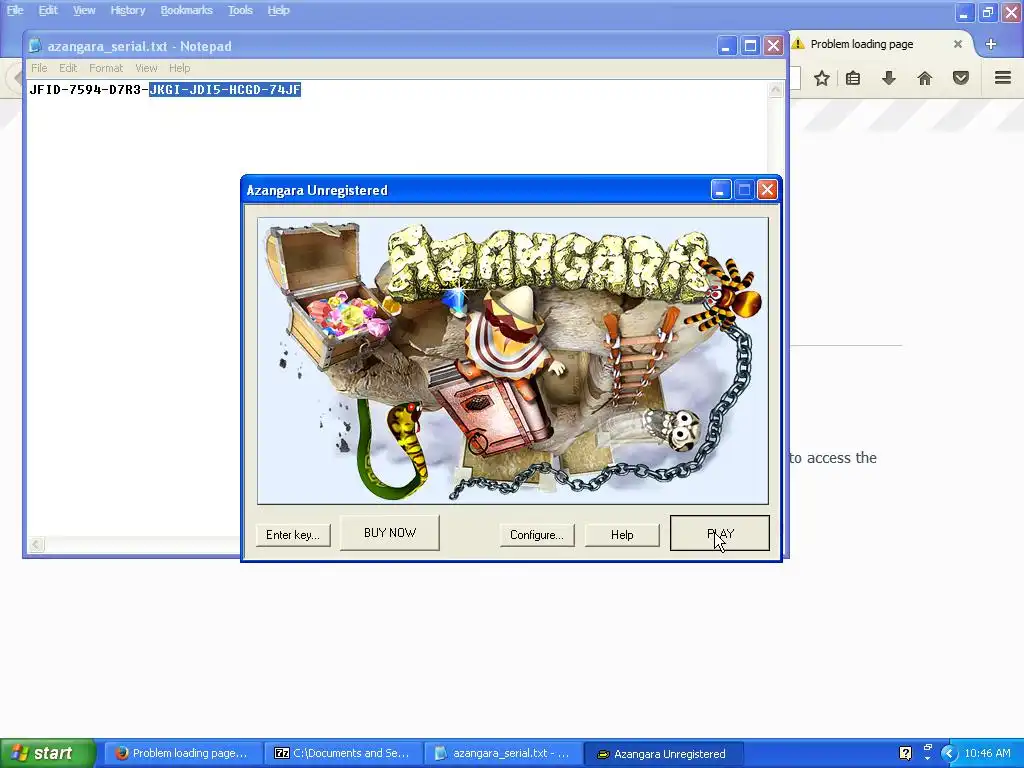Close the Azangara Unregistered window
The height and width of the screenshot is (768, 1024).
[x=767, y=190]
